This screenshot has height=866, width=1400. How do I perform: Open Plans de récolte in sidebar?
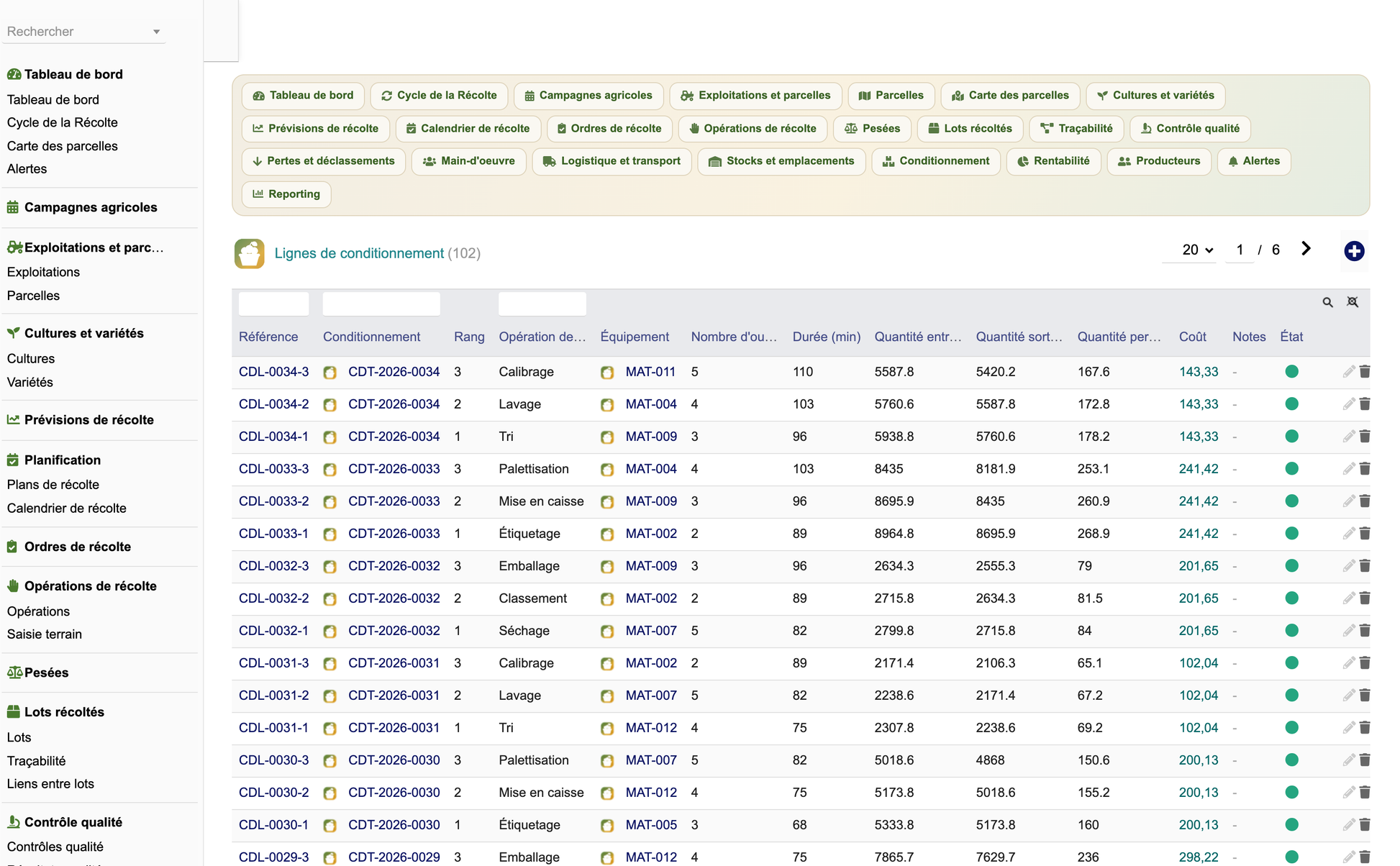coord(53,485)
